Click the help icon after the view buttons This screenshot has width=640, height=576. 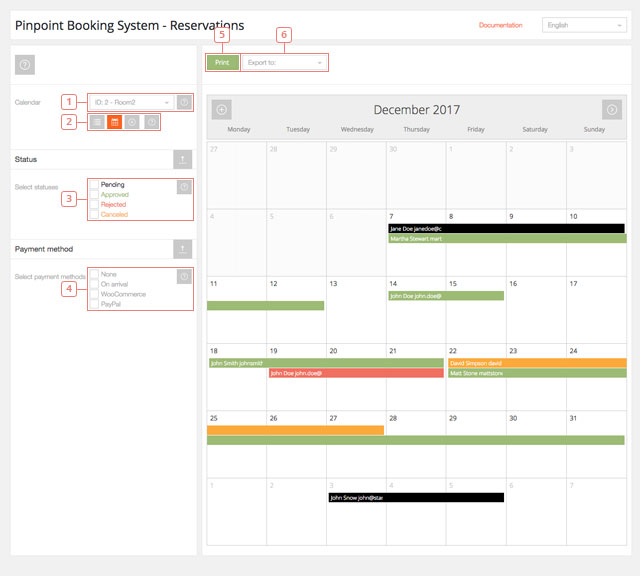151,122
